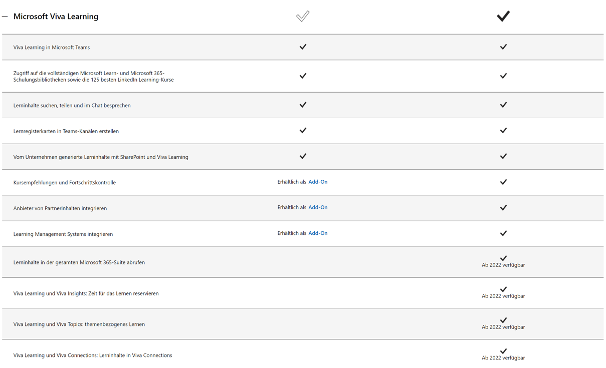Select 'Vom Unternehmen generierte Lerninhalte mit SharePoint' text
Screen dimensions: 606x368
[x=100, y=157]
